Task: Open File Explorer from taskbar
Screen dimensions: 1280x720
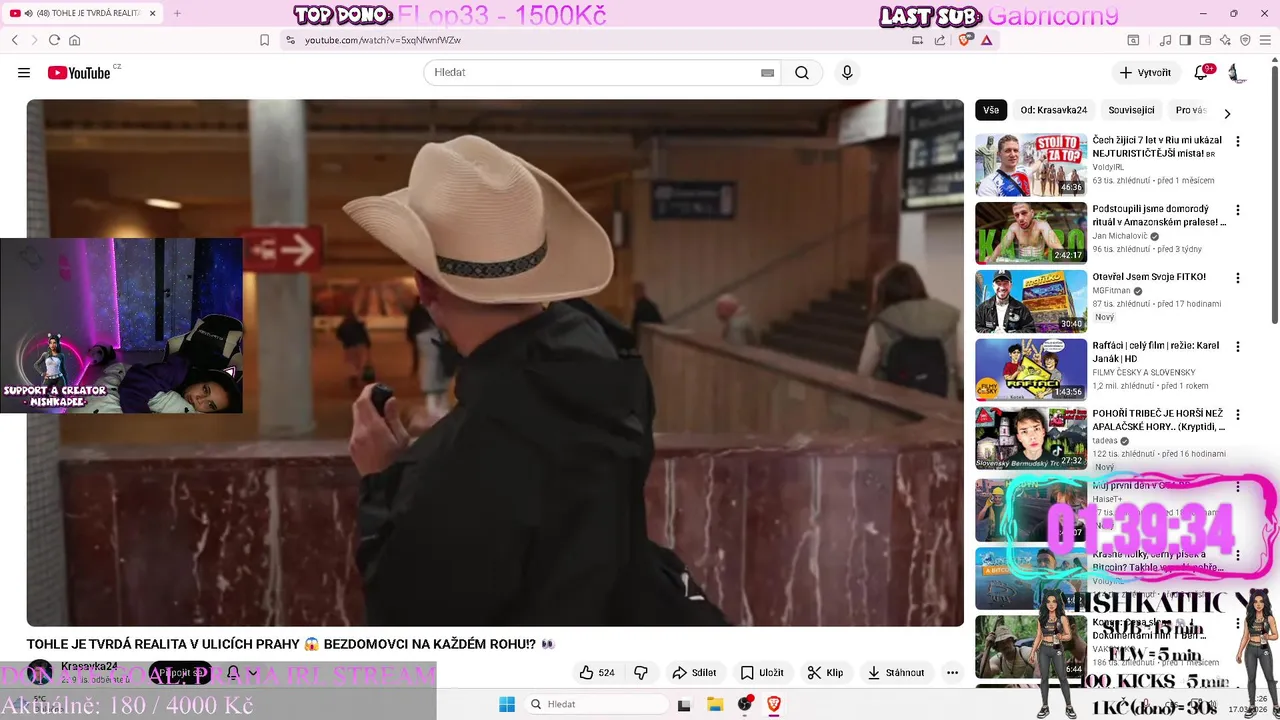Action: [x=715, y=704]
